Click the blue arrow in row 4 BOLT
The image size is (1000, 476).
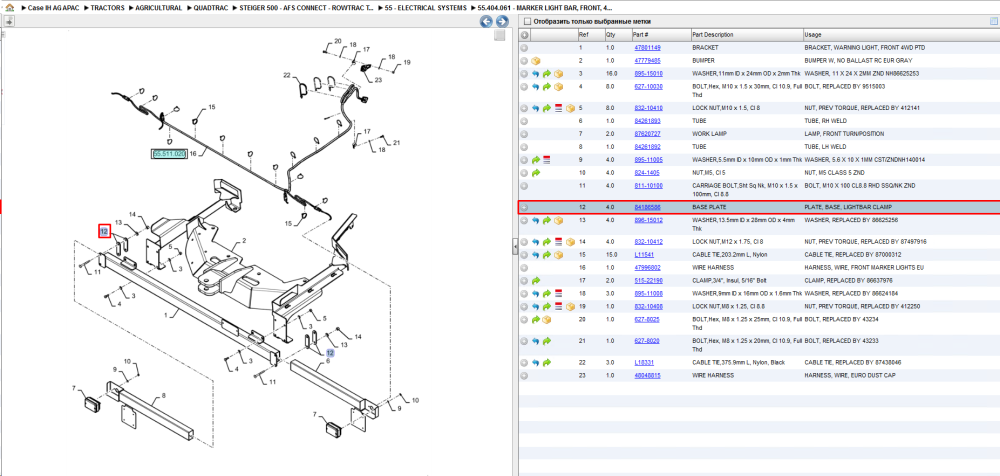[x=536, y=86]
